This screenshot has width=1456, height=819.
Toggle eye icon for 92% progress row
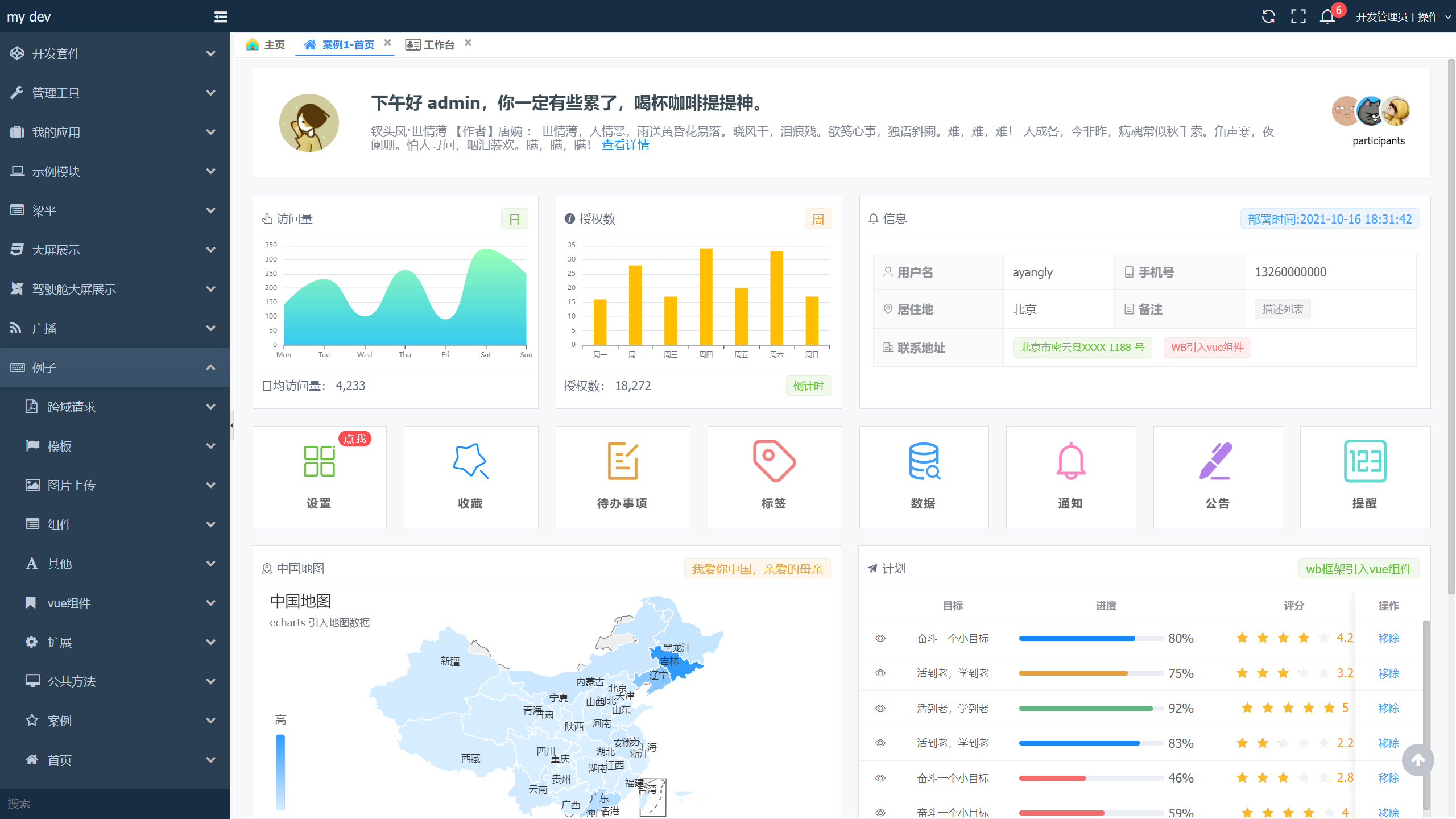[880, 708]
